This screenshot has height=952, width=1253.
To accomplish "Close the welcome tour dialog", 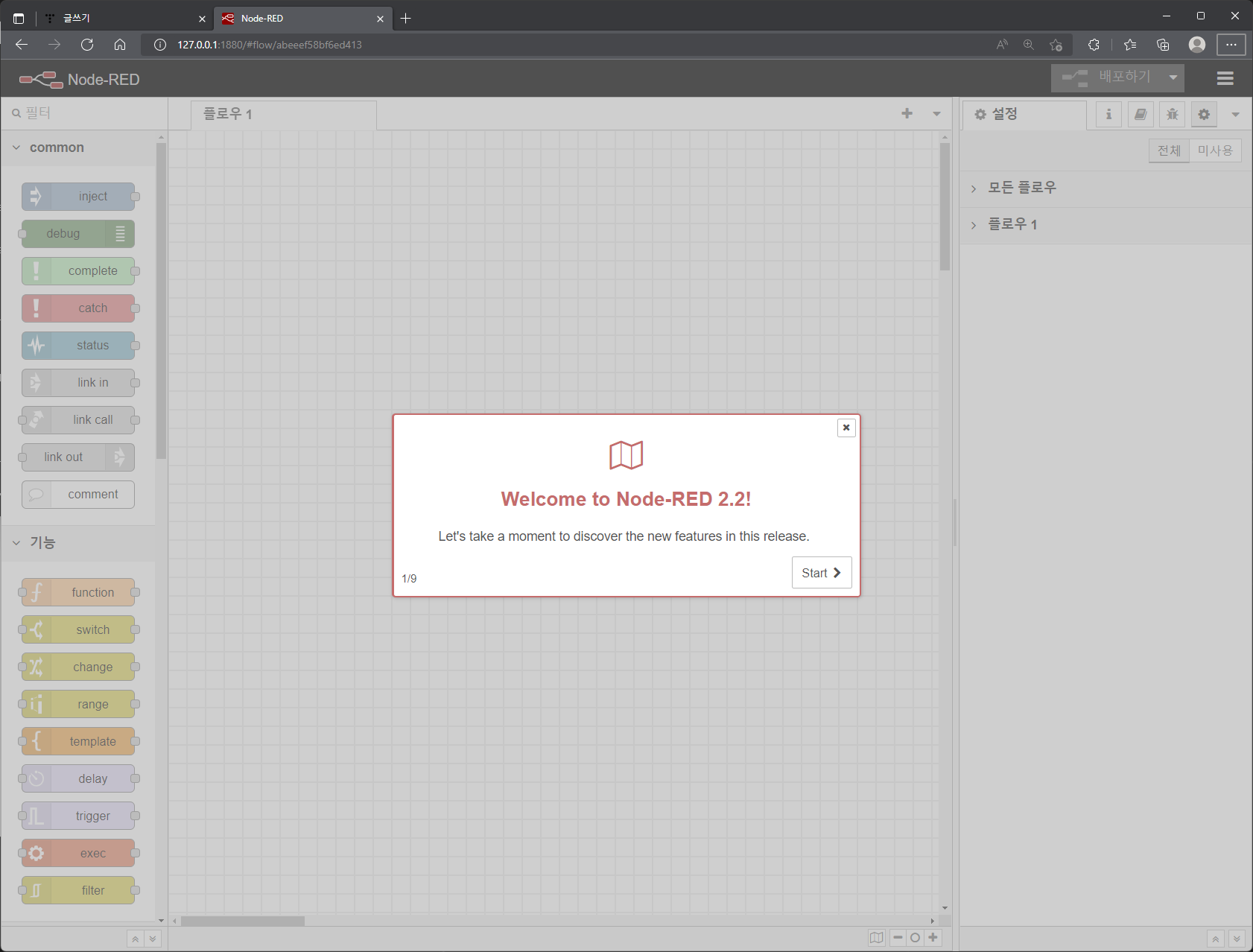I will 846,428.
